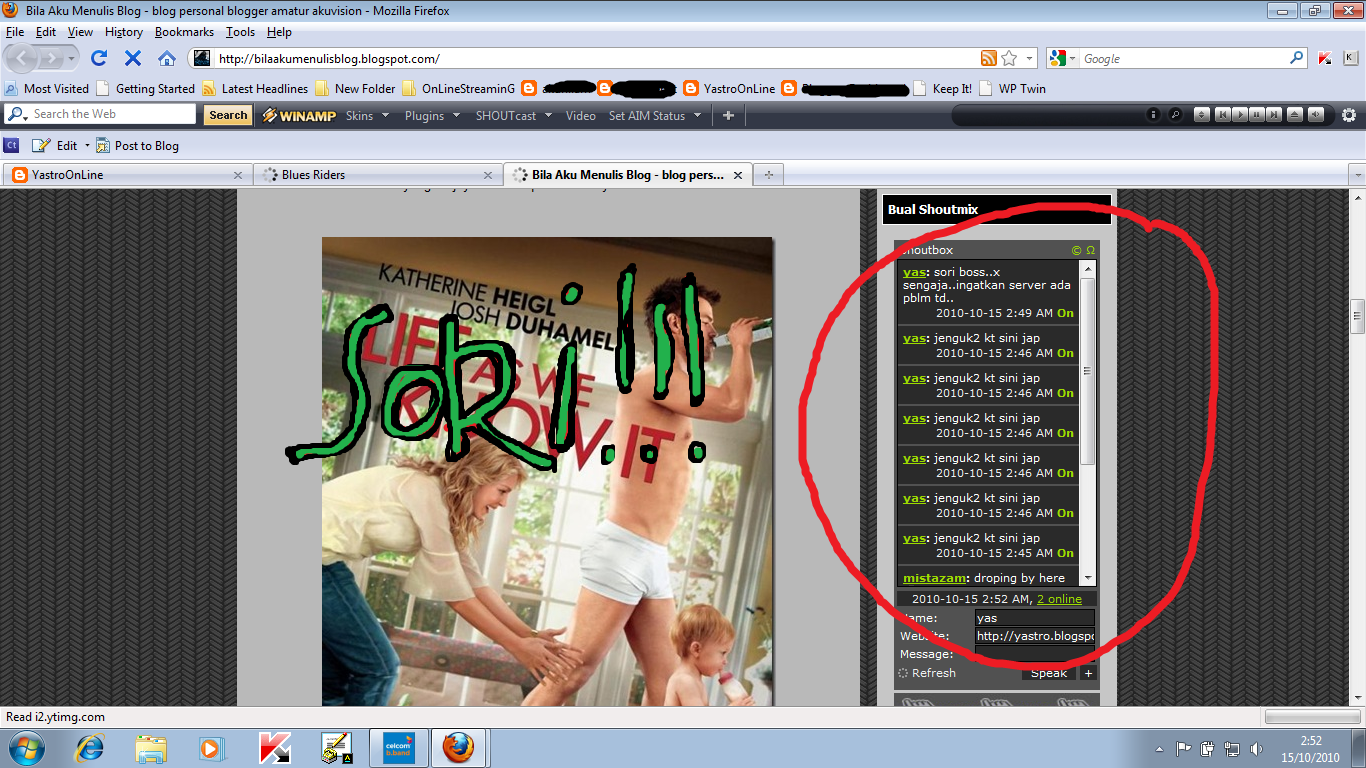Open the YastroOnLine bookmark
The height and width of the screenshot is (768, 1366).
coord(729,88)
